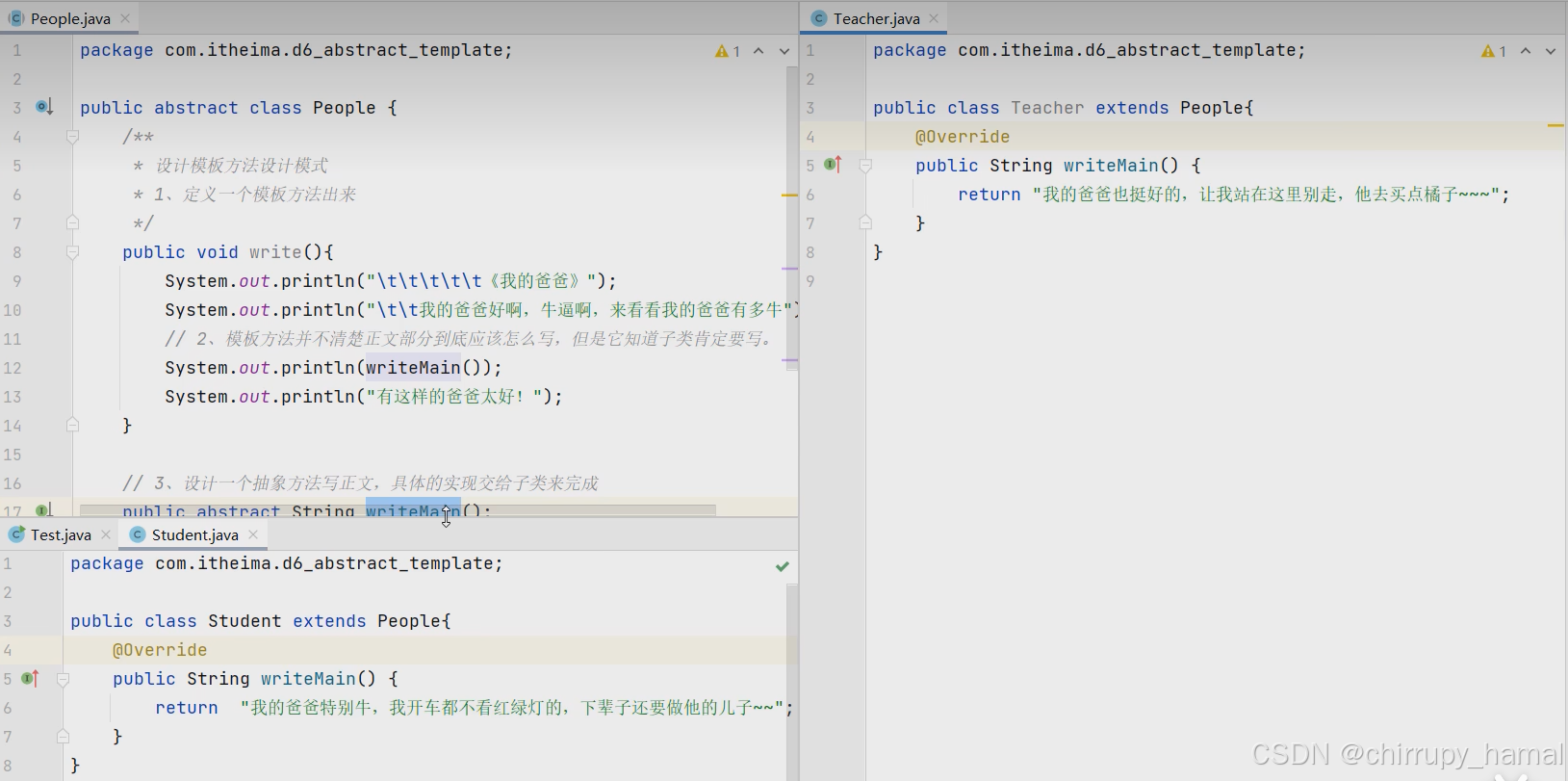1568x781 pixels.
Task: Click the @Override annotation in Teacher.java
Action: click(963, 137)
